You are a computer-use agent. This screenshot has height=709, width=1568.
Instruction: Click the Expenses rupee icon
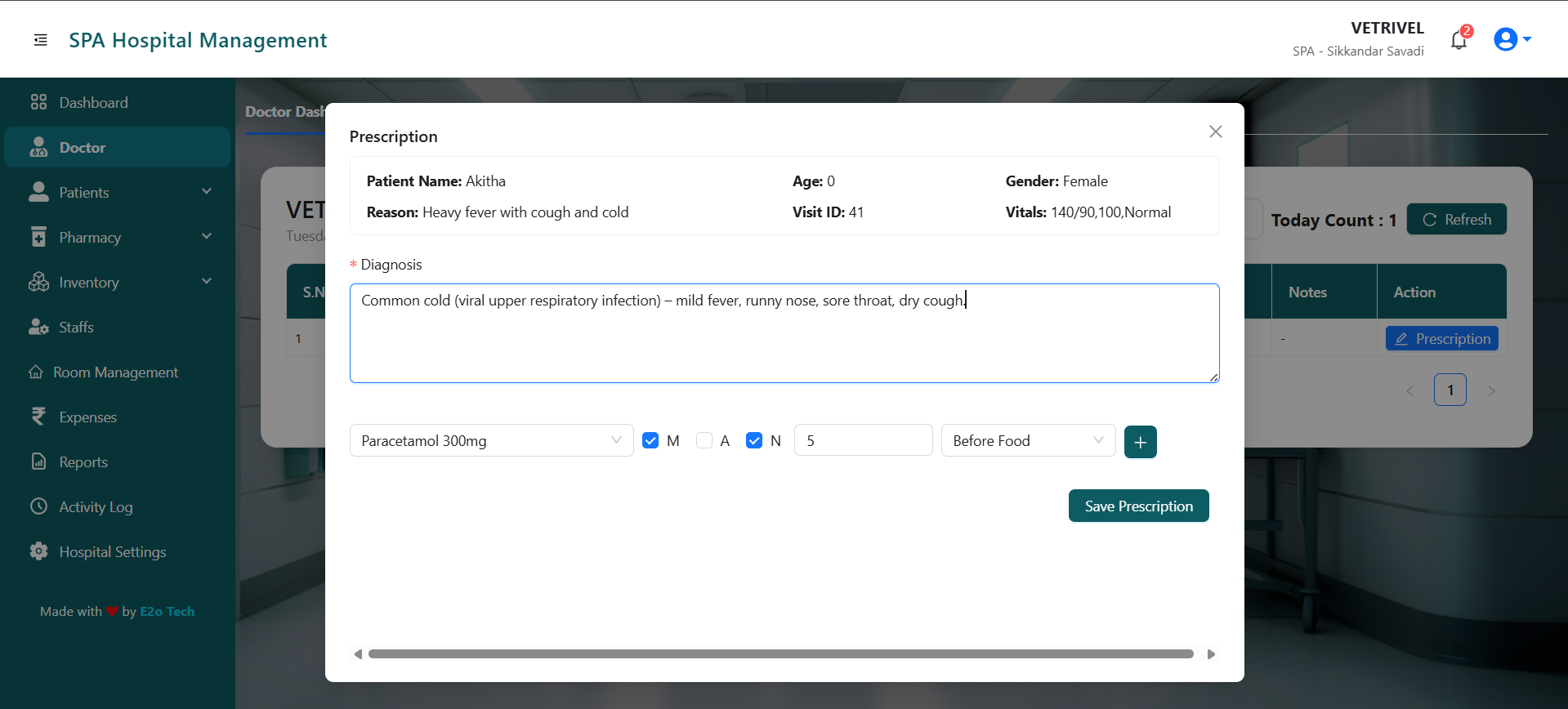tap(38, 417)
